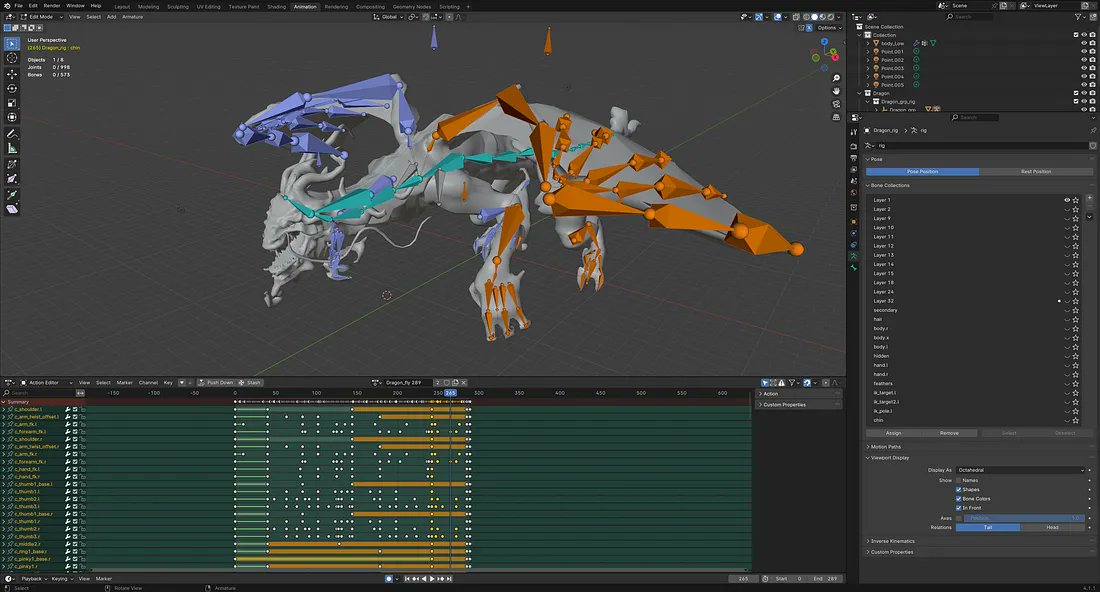Hide Point.001 in the Outliner

[1083, 51]
